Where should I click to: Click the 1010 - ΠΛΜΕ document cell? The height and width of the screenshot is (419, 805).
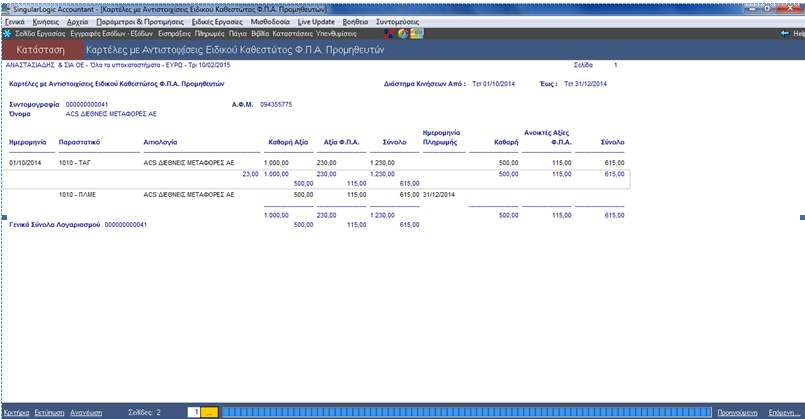tap(78, 195)
